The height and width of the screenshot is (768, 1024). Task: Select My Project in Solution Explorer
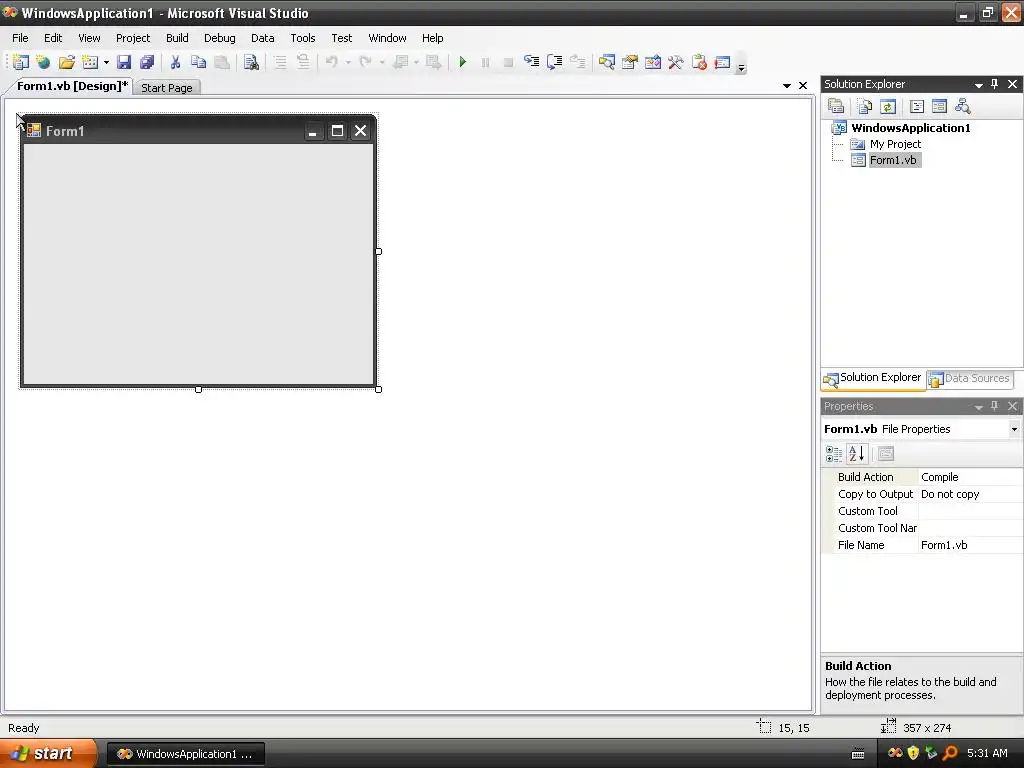tap(895, 144)
